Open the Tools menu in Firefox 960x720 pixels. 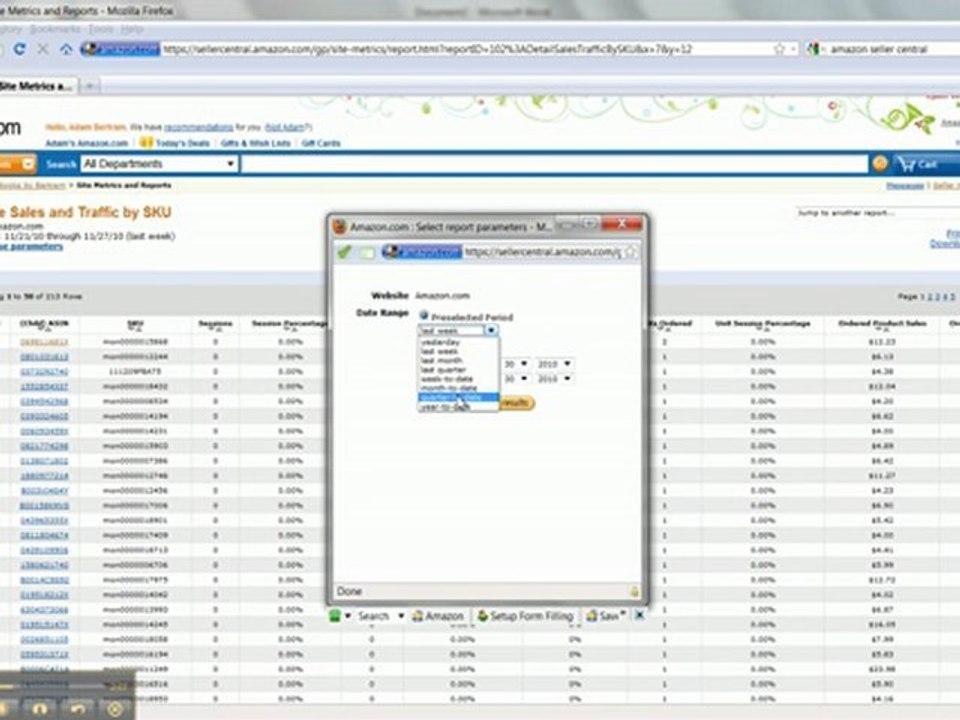coord(102,29)
